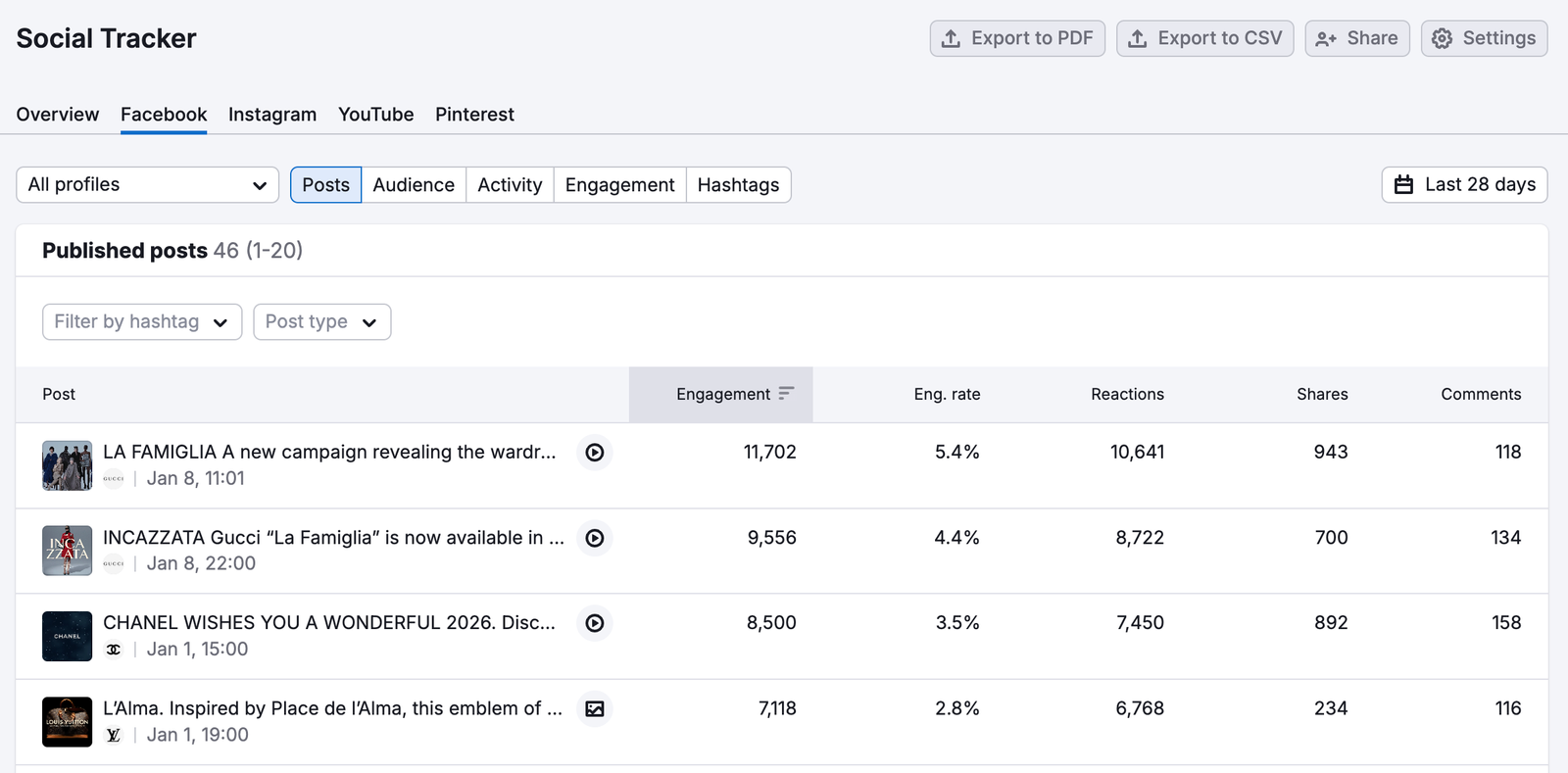Click comments value 134
1568x773 pixels.
coord(1506,537)
